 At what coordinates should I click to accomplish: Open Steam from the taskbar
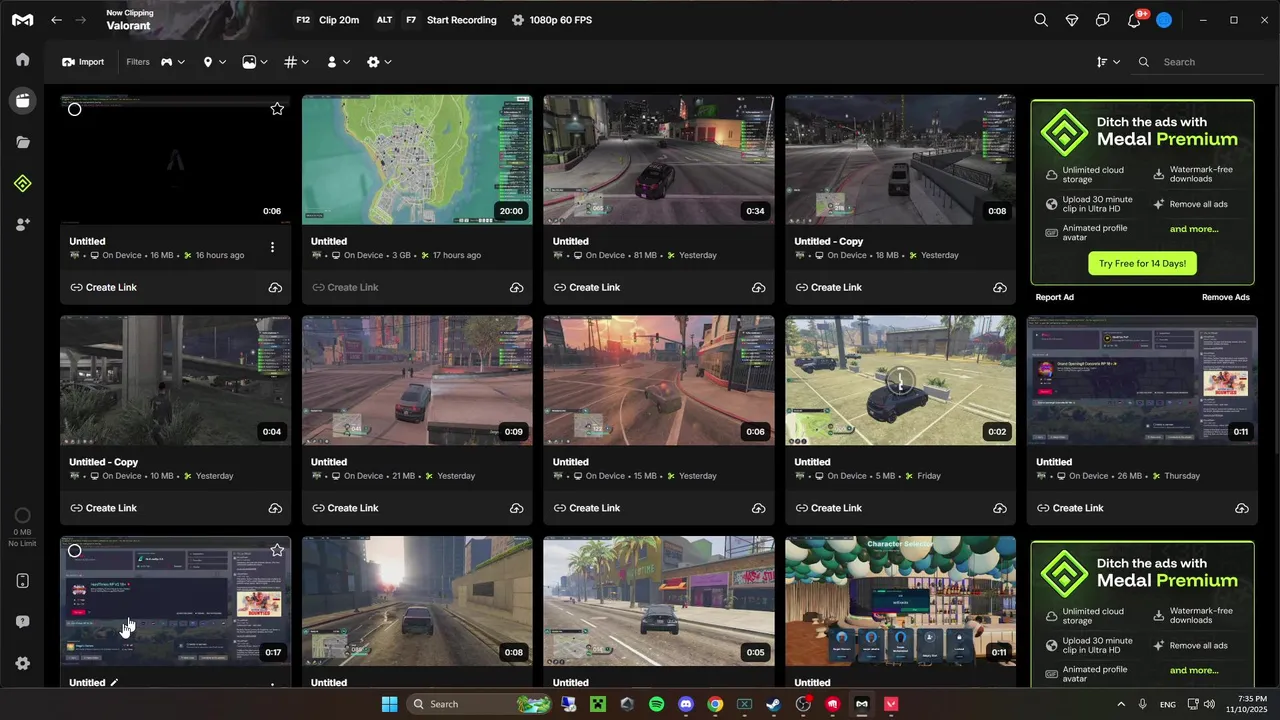tap(774, 704)
